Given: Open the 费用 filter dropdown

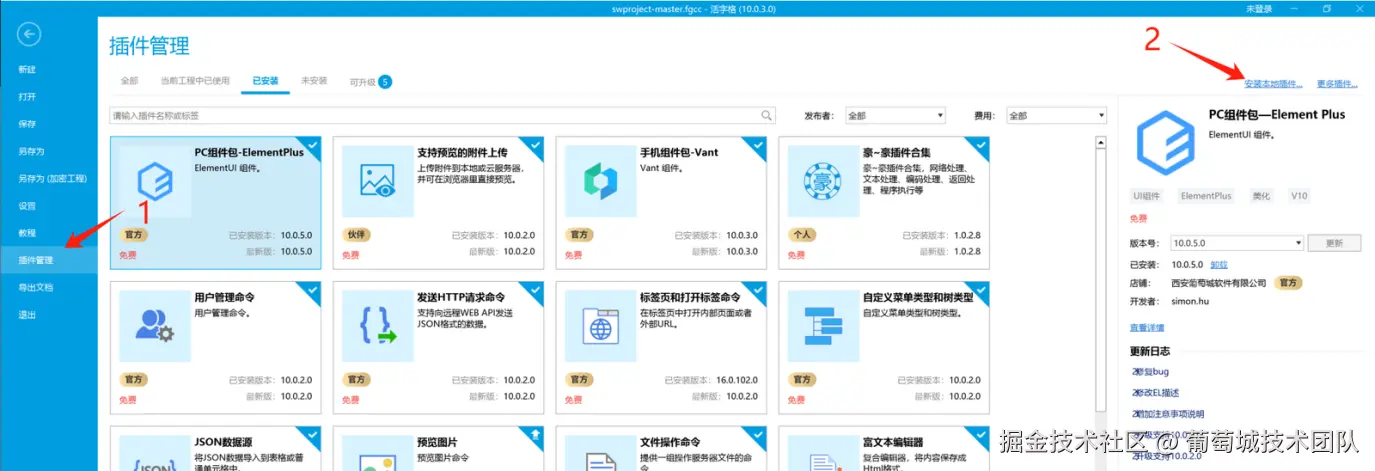Looking at the screenshot, I should click(1057, 116).
